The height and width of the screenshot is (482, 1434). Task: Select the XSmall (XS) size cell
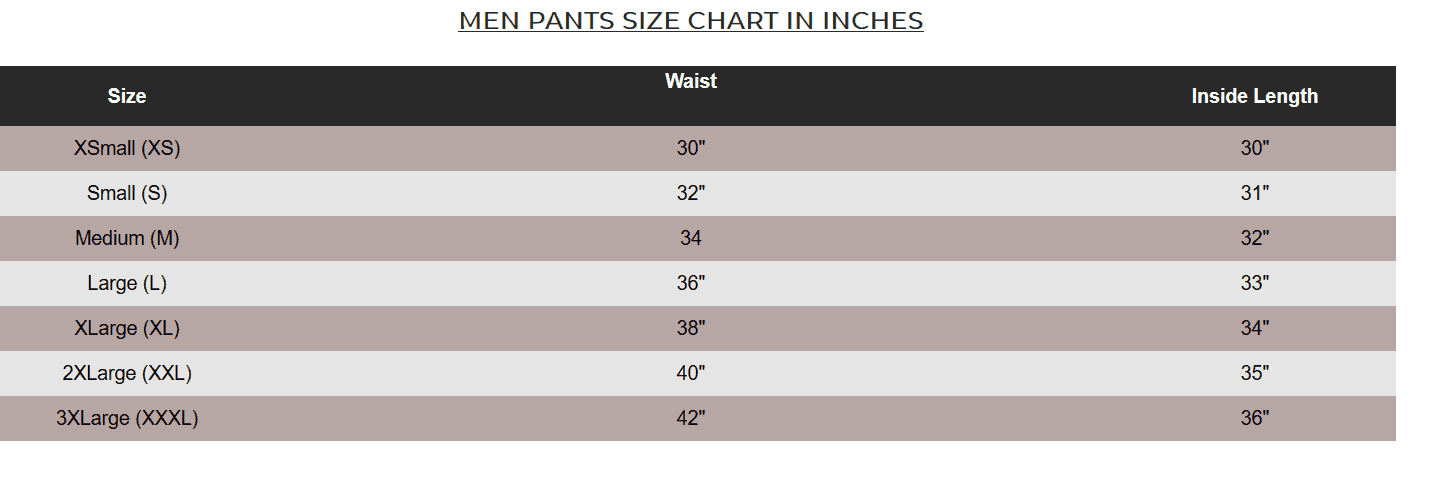click(x=127, y=148)
